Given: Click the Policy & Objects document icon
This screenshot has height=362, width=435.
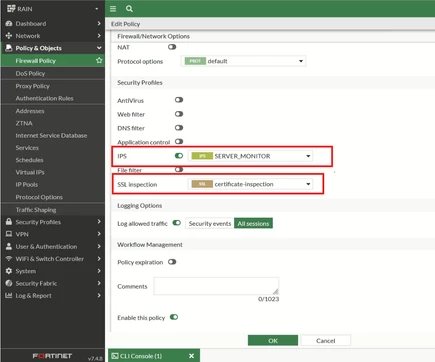Looking at the screenshot, I should point(9,48).
